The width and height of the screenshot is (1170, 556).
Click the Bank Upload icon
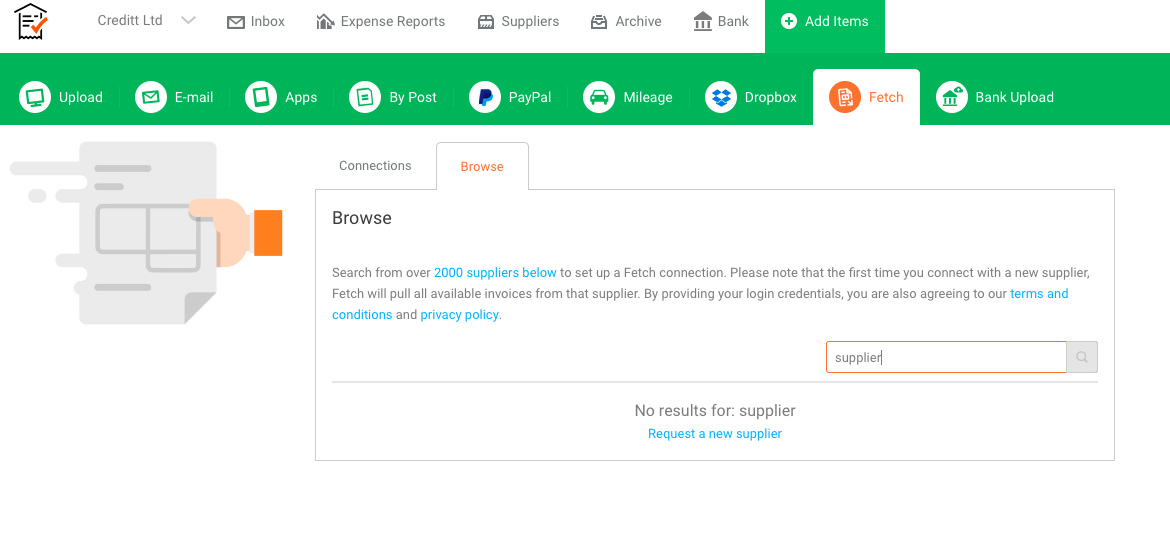(951, 97)
